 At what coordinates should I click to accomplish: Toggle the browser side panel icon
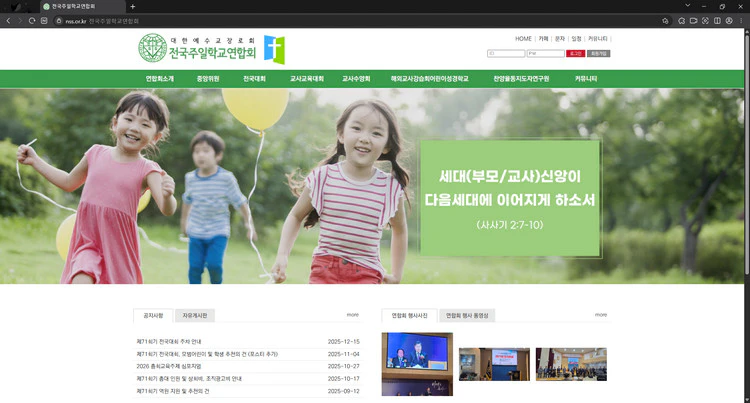[x=717, y=21]
